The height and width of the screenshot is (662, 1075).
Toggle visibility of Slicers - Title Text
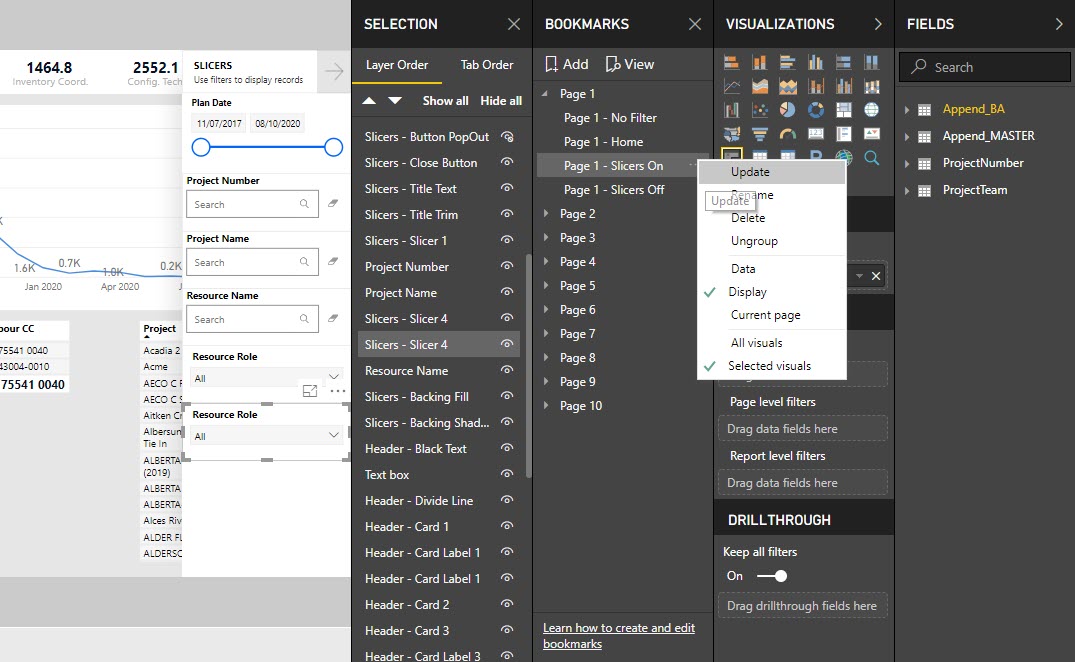point(507,188)
